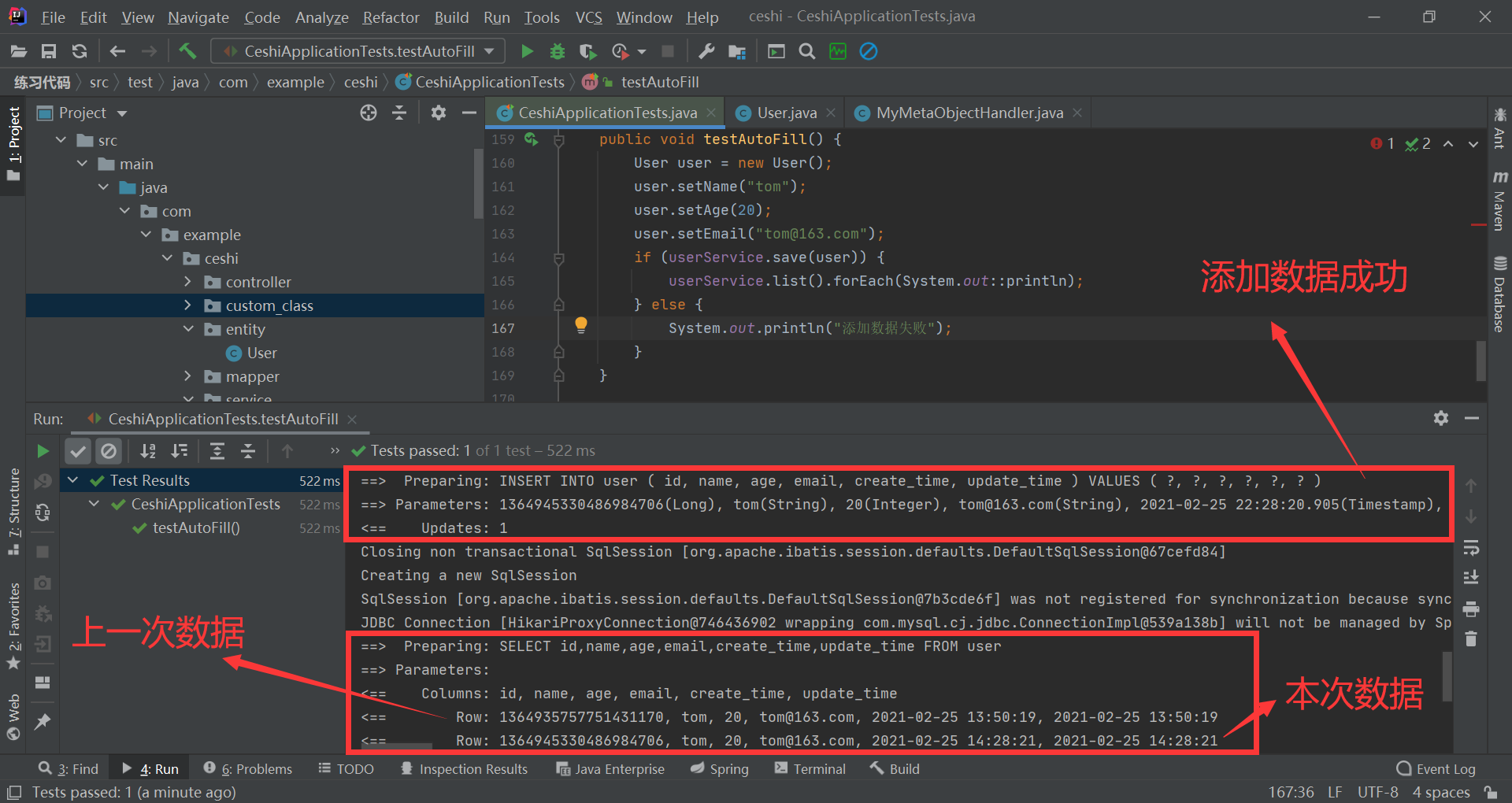Toggle read-only lock in status bar
This screenshot has width=1512, height=803.
coord(1490,792)
